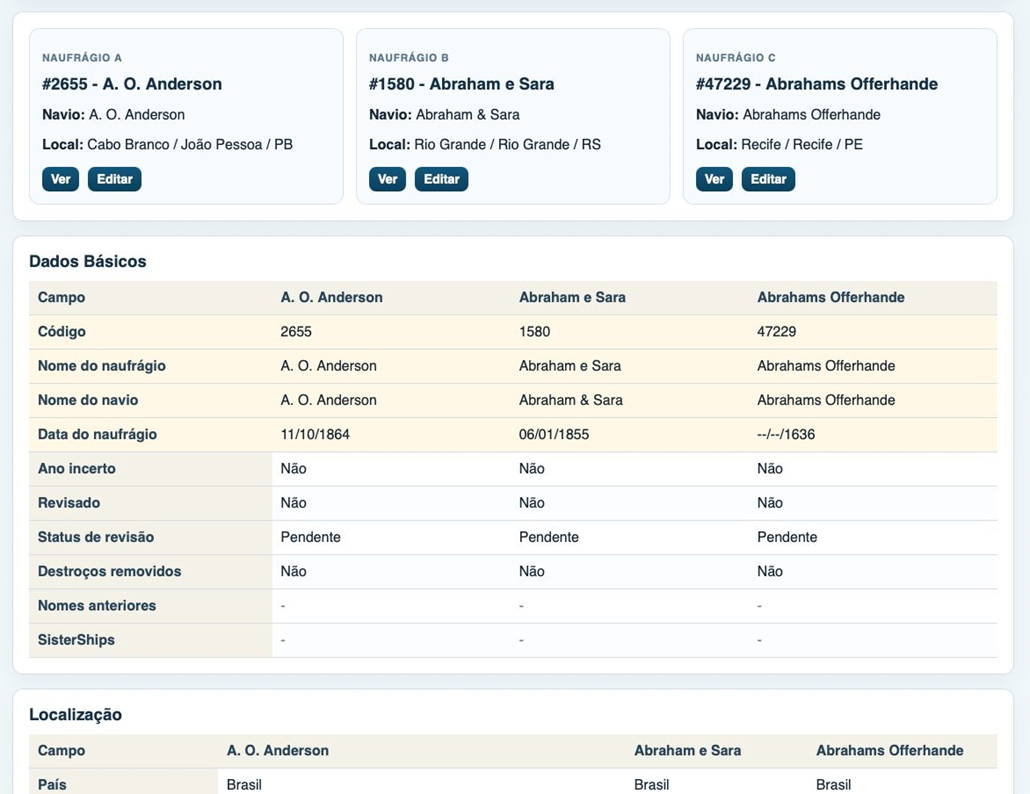Select the #2655 - A. O. Anderson card title
This screenshot has height=794, width=1030.
coord(132,84)
